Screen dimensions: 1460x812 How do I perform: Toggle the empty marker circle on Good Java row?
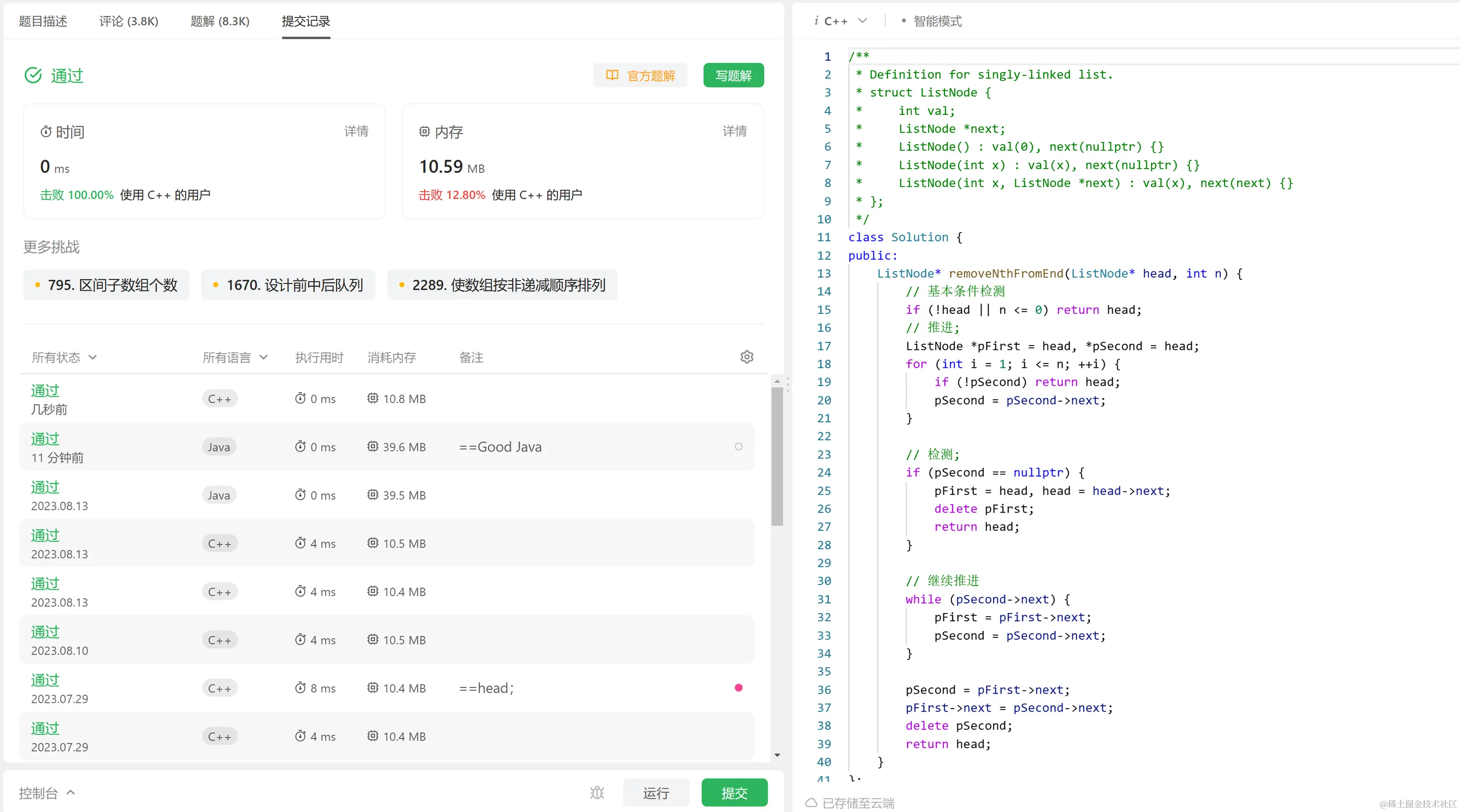tap(738, 447)
